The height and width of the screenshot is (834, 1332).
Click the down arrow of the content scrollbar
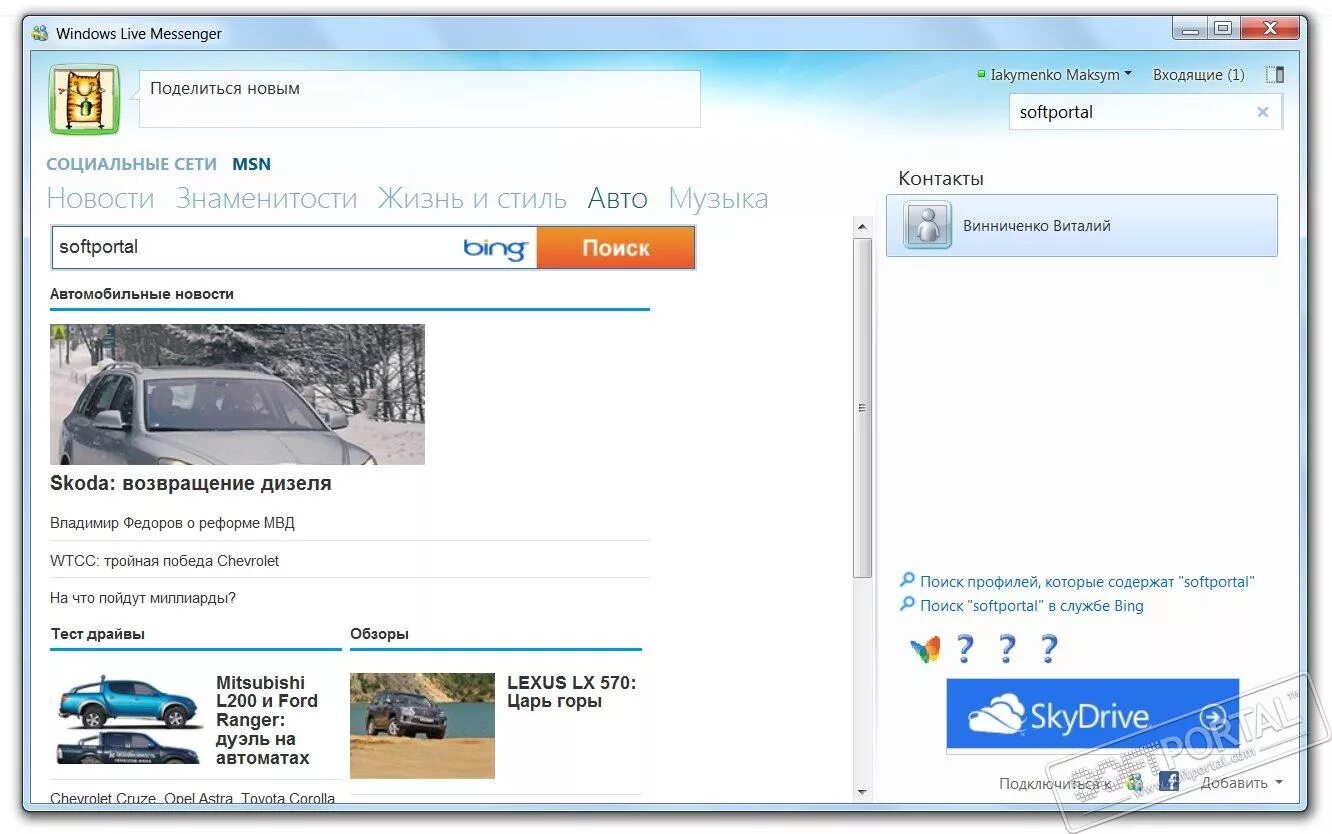coord(861,791)
